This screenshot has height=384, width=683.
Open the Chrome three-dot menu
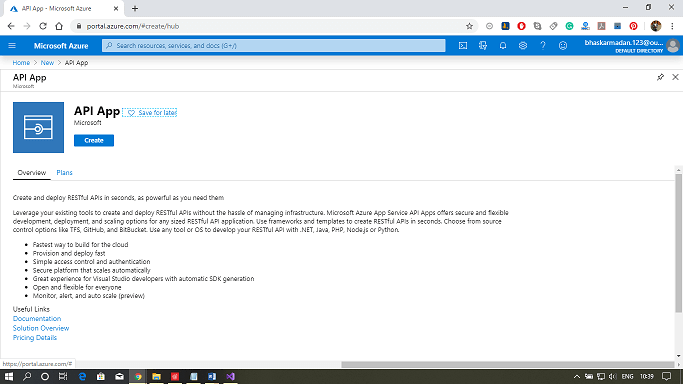(672, 26)
